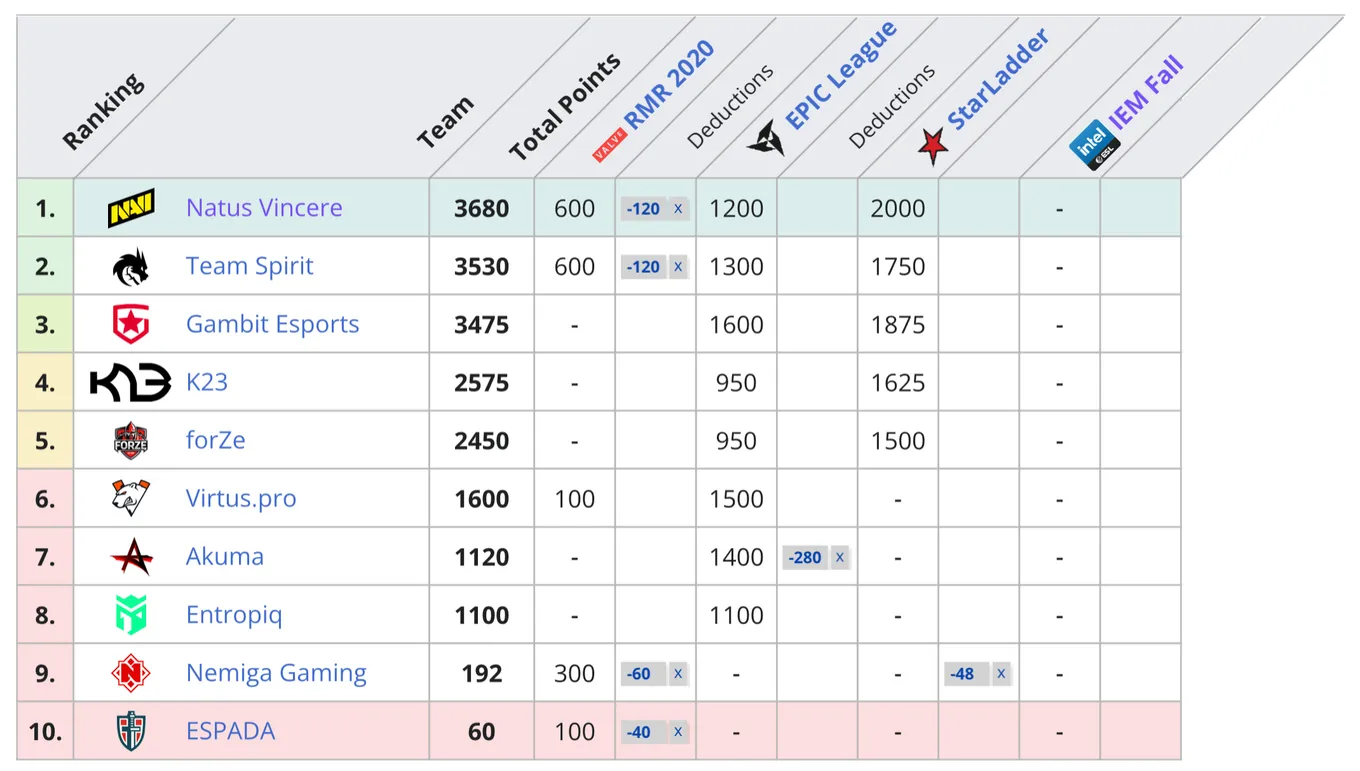This screenshot has width=1360, height=771.
Task: Click the StarLadder red star icon
Action: pos(932,147)
